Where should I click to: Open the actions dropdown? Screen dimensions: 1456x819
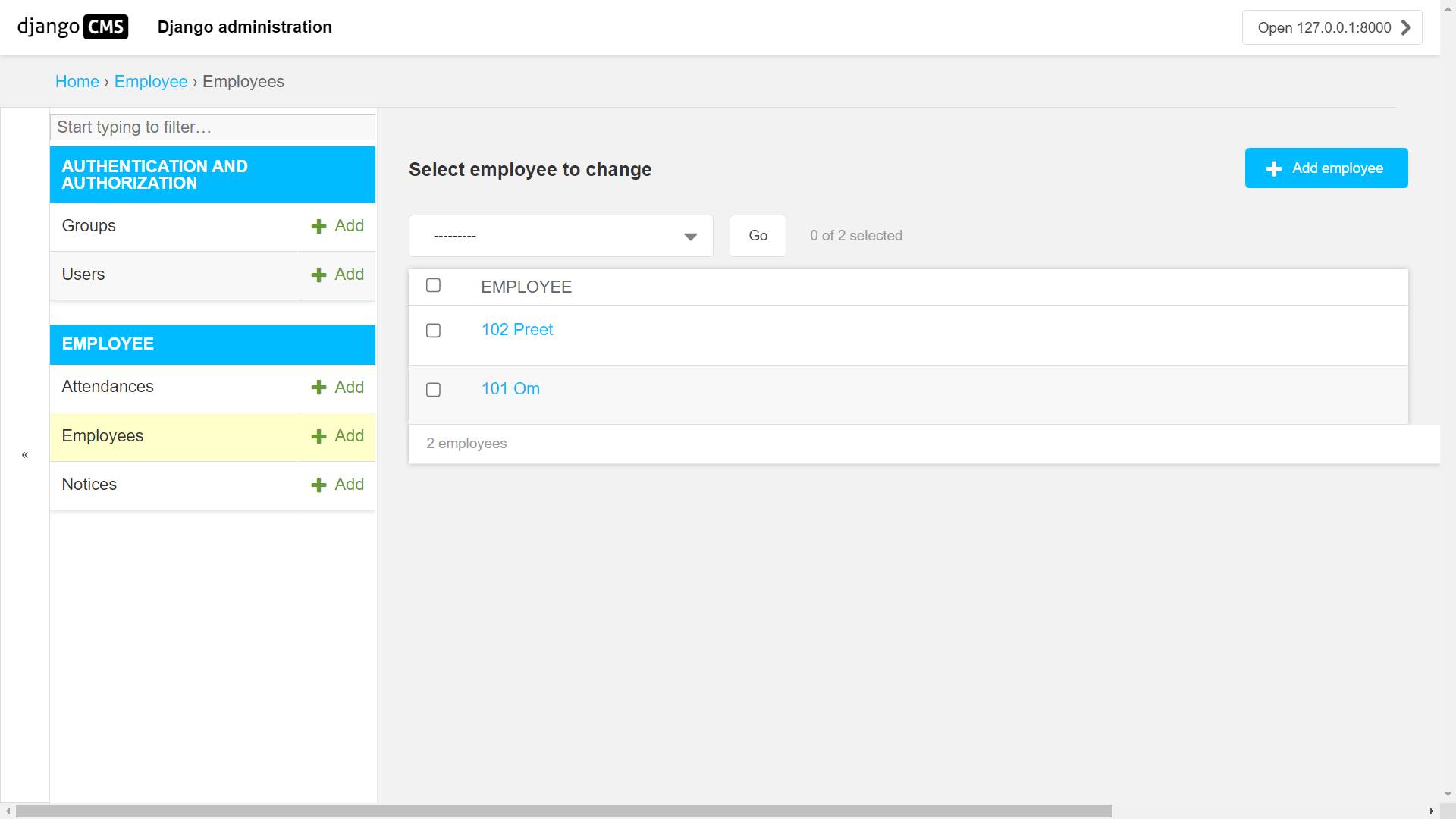pos(560,236)
